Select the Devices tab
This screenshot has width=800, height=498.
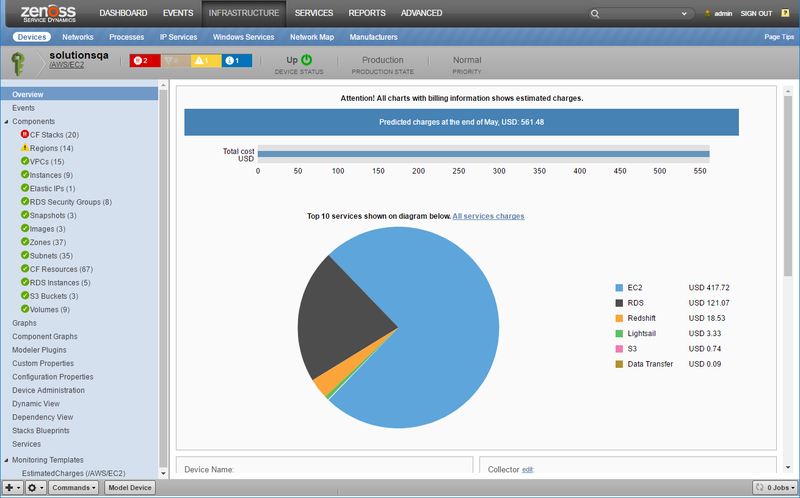click(32, 37)
